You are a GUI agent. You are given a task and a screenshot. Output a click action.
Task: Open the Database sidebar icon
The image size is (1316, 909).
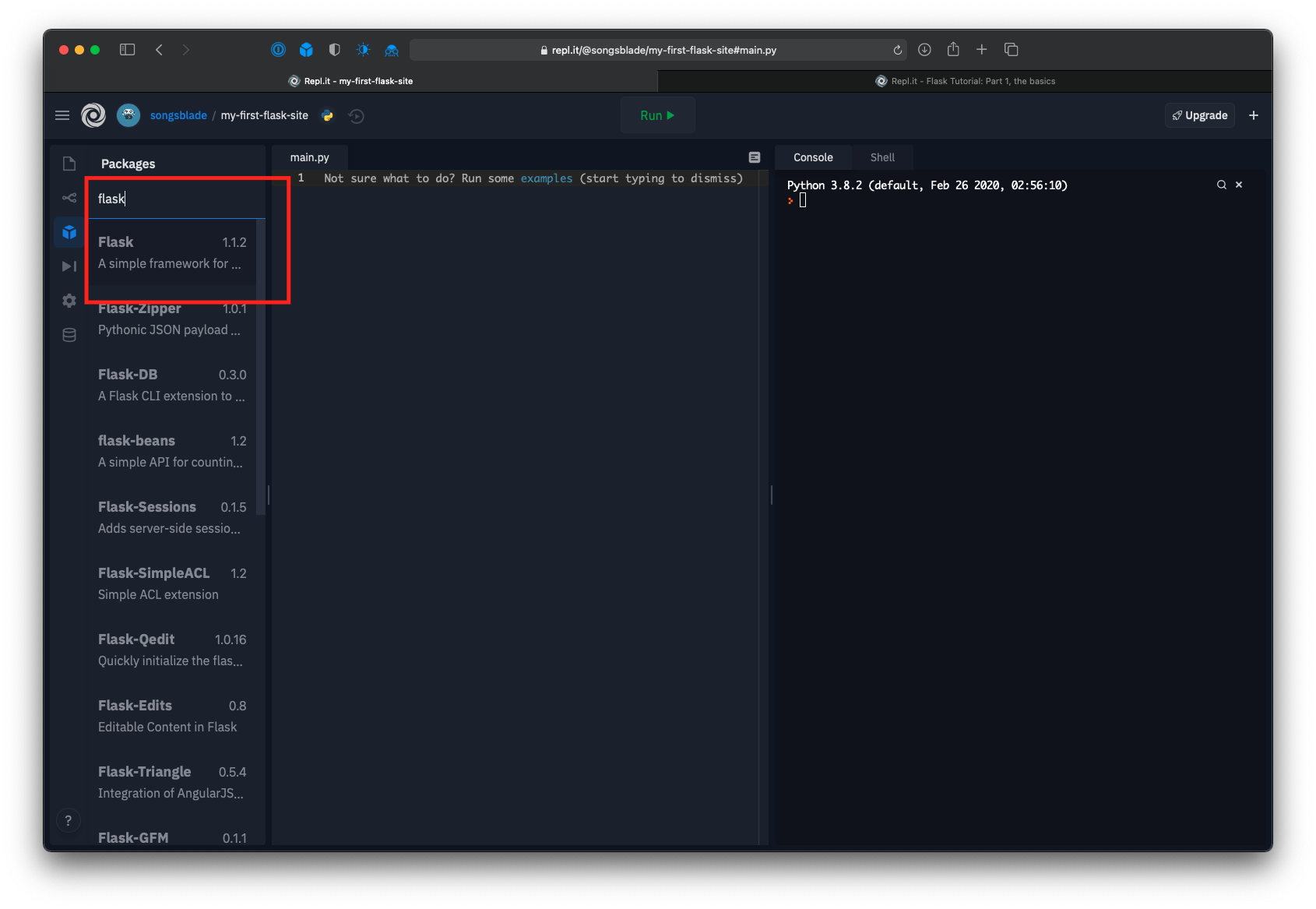69,335
